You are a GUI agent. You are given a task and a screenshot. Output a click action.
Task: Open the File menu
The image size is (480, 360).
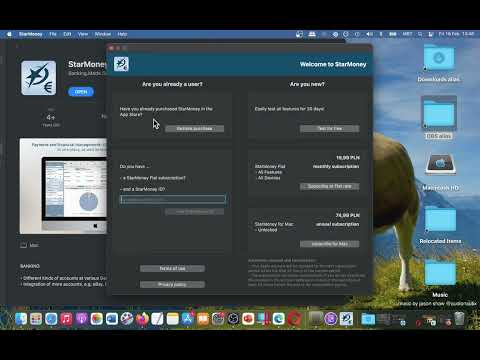coord(53,34)
